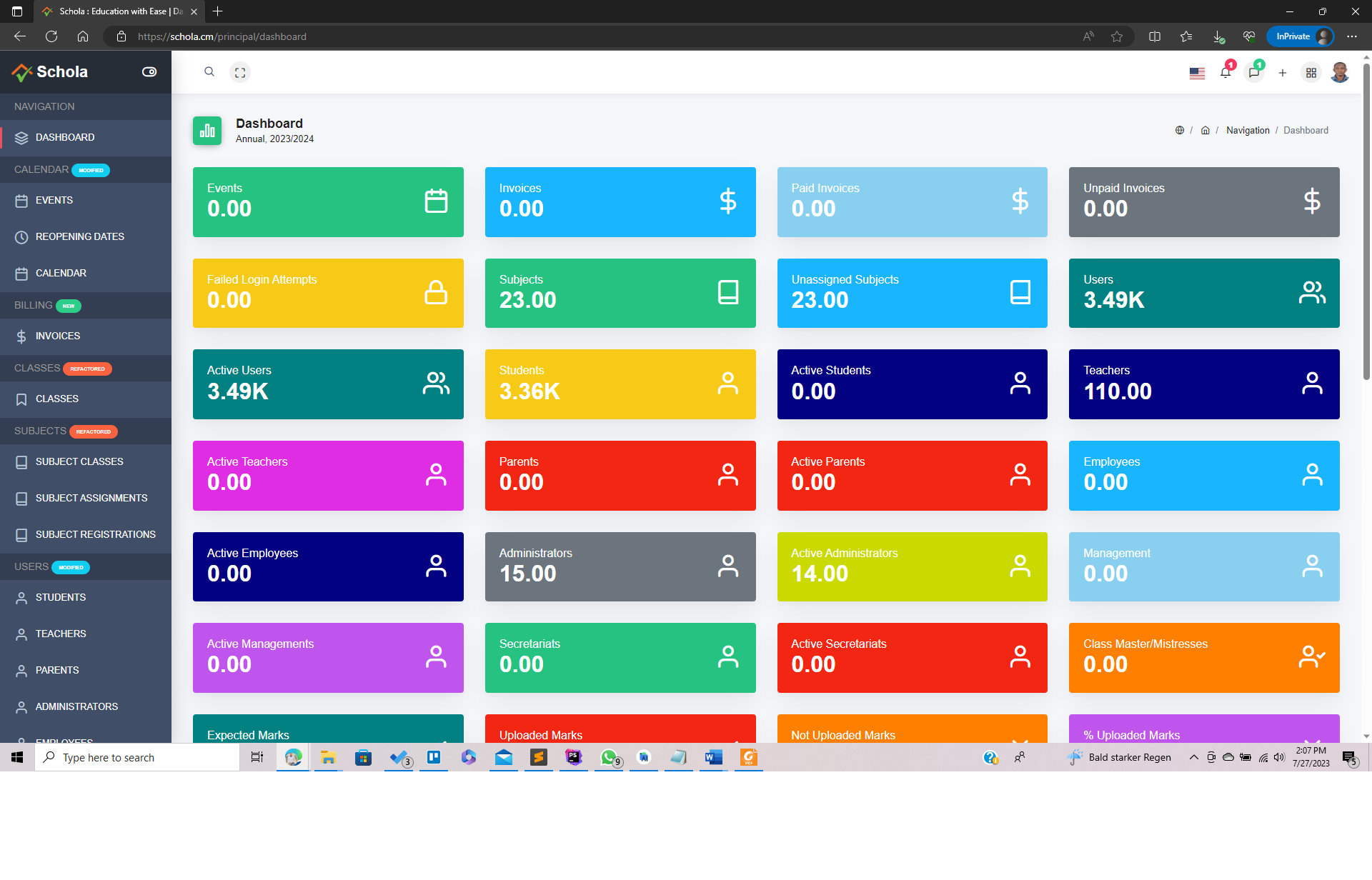This screenshot has width=1372, height=880.
Task: Open the Dashboard link in the sidebar
Action: pos(65,137)
